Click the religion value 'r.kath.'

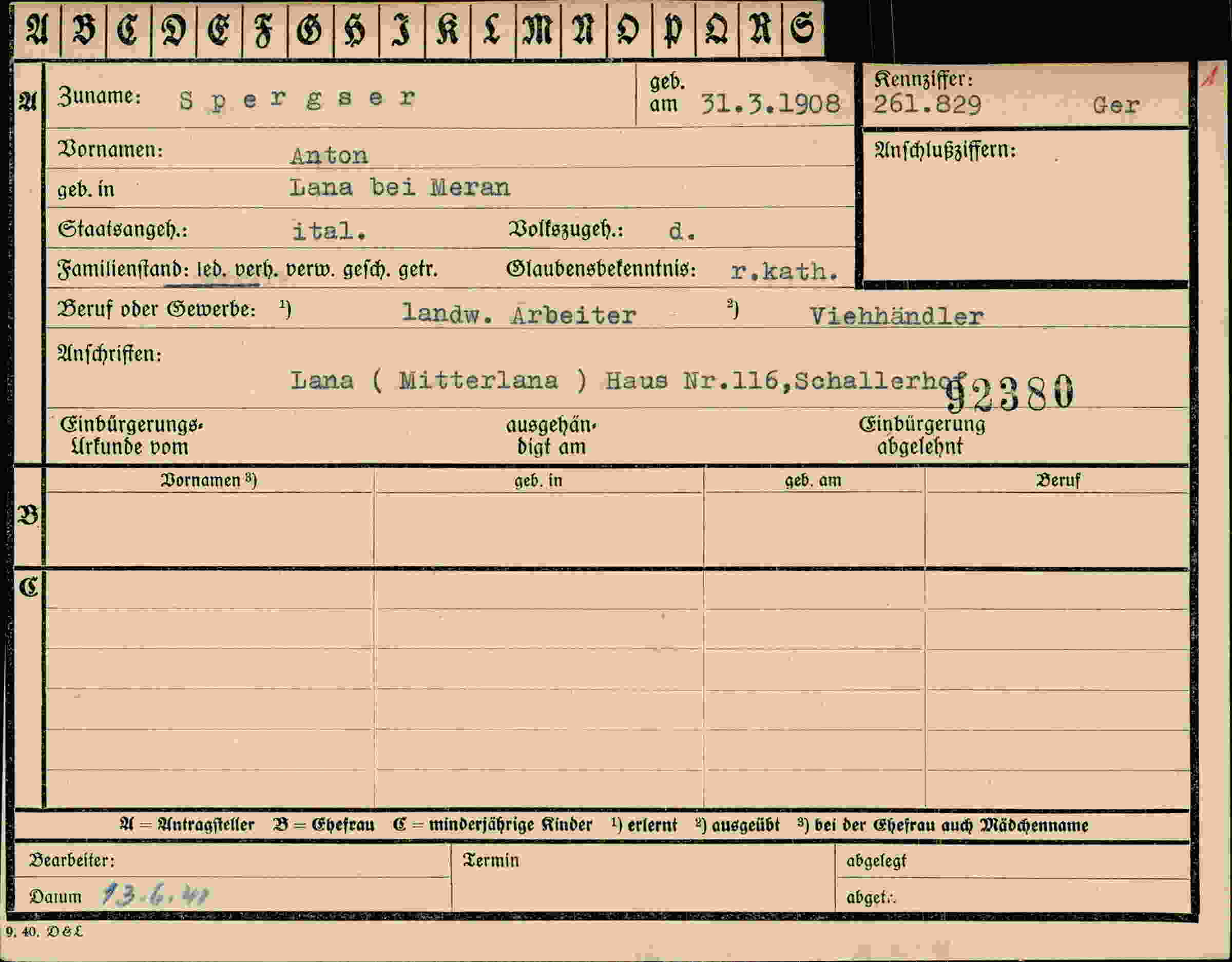tap(784, 272)
